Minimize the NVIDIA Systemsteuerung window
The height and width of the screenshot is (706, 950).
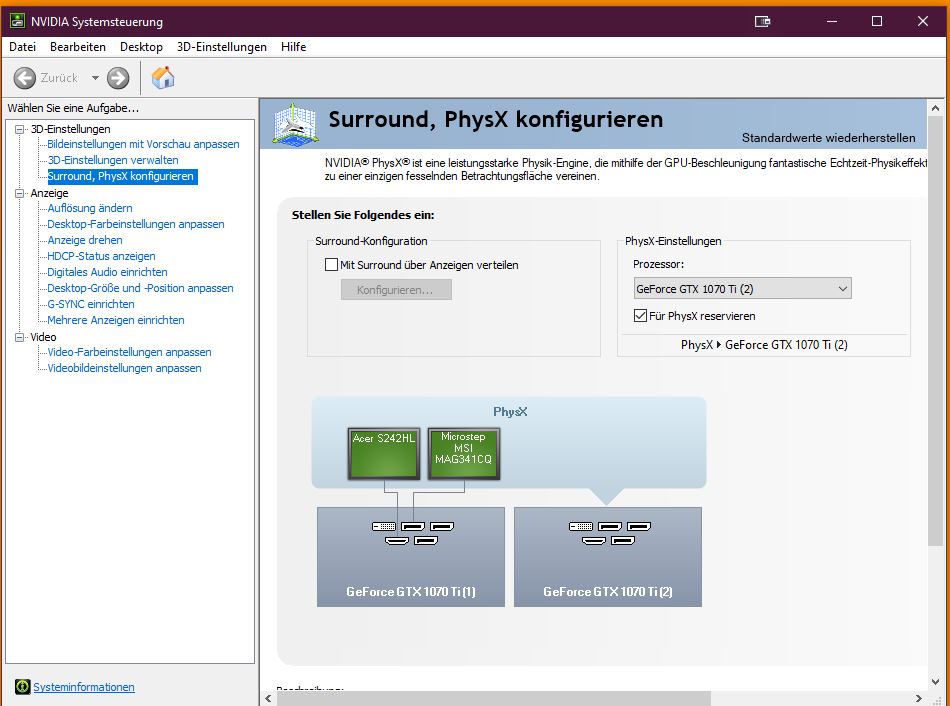click(832, 21)
